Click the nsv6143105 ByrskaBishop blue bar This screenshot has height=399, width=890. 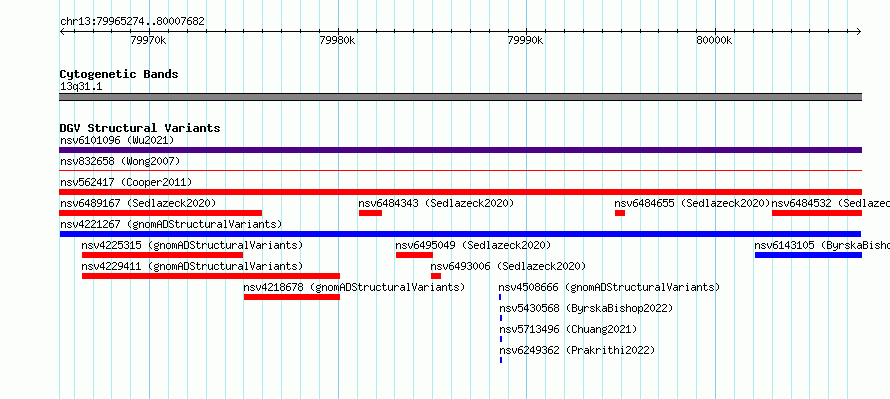coord(808,255)
